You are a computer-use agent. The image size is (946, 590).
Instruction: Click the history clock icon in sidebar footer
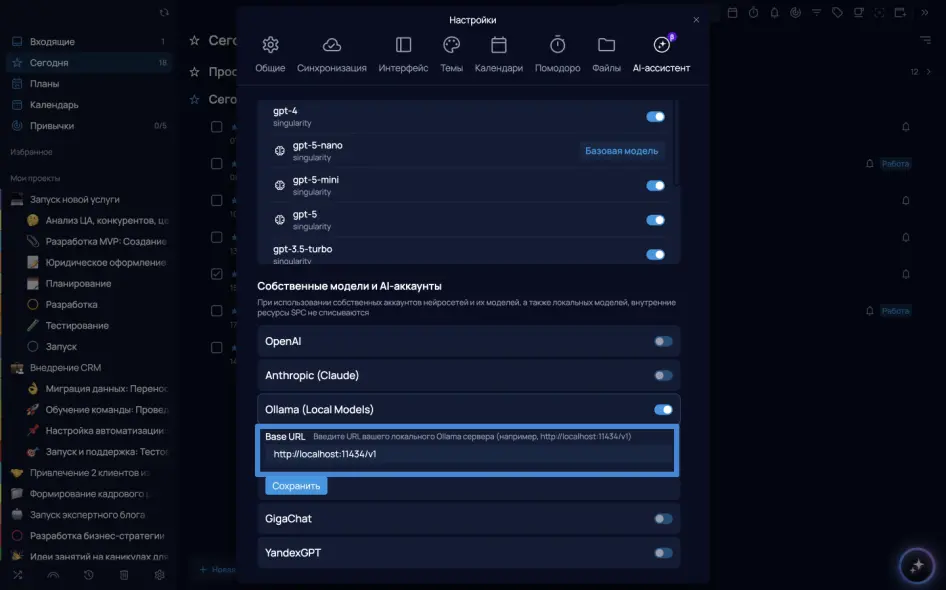[x=89, y=575]
